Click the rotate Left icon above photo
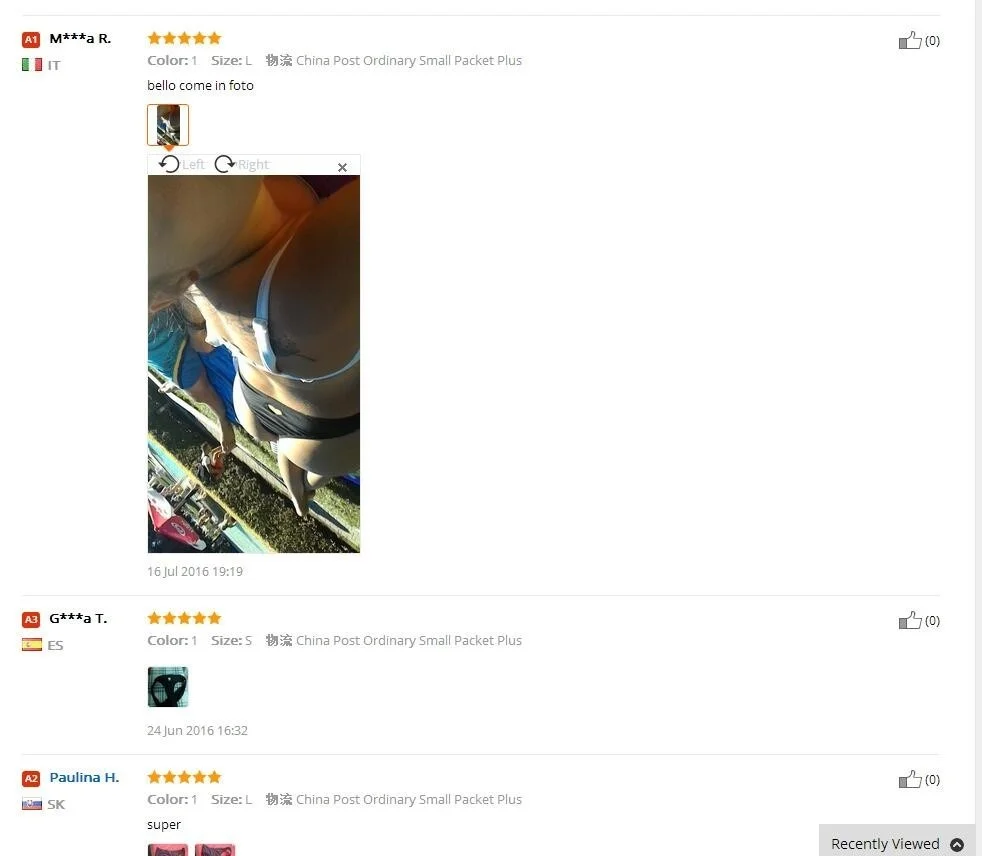982x856 pixels. [x=169, y=164]
